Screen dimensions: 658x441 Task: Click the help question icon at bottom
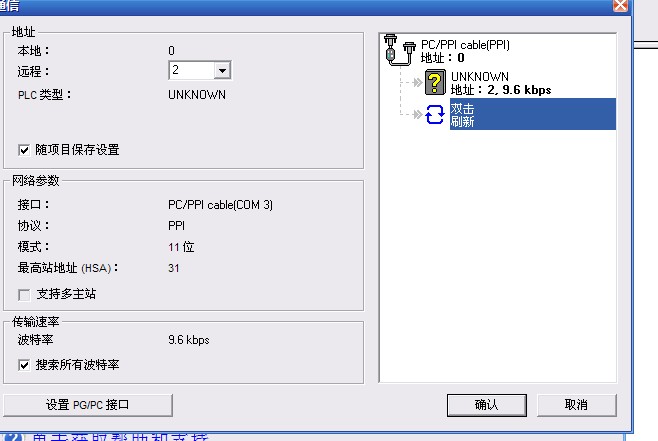tap(14, 437)
